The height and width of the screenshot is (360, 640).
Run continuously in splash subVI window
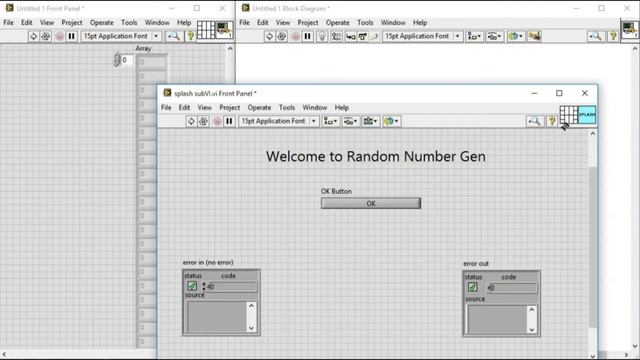pyautogui.click(x=203, y=121)
